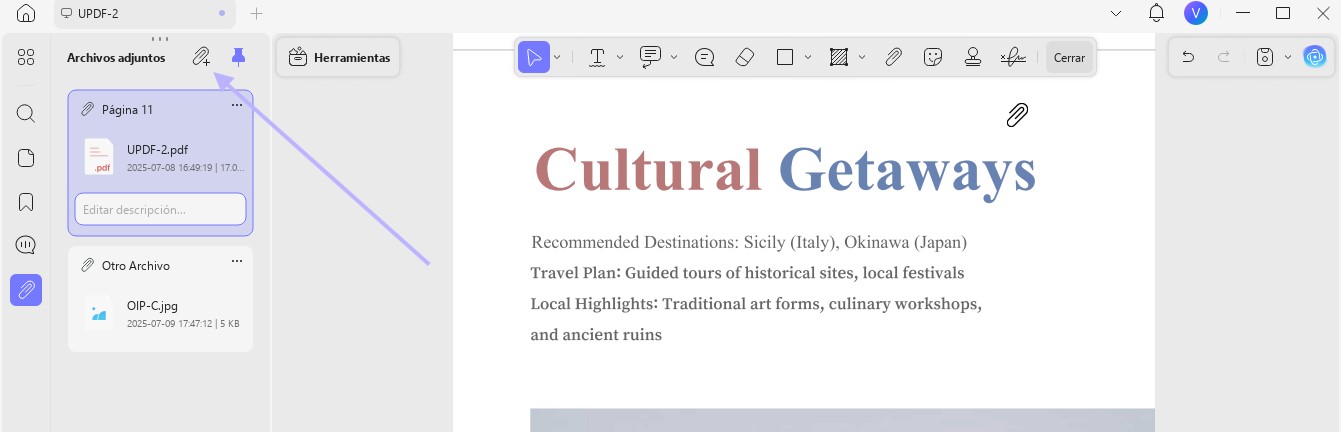Go to the Home screen icon
The width and height of the screenshot is (1341, 432).
point(26,14)
